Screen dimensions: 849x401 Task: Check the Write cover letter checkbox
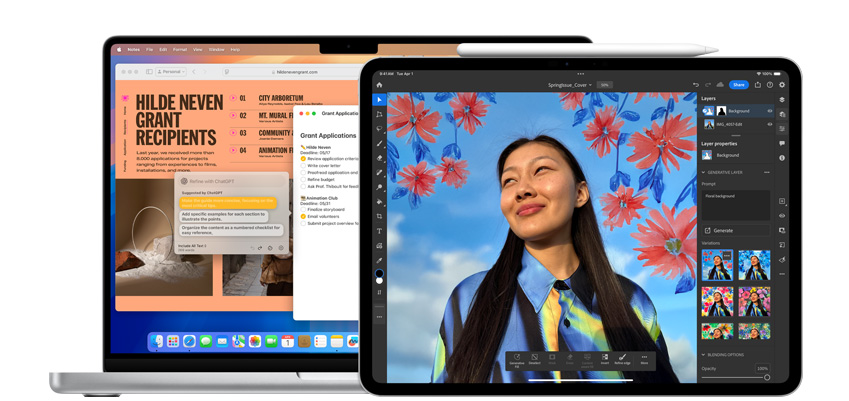point(303,166)
